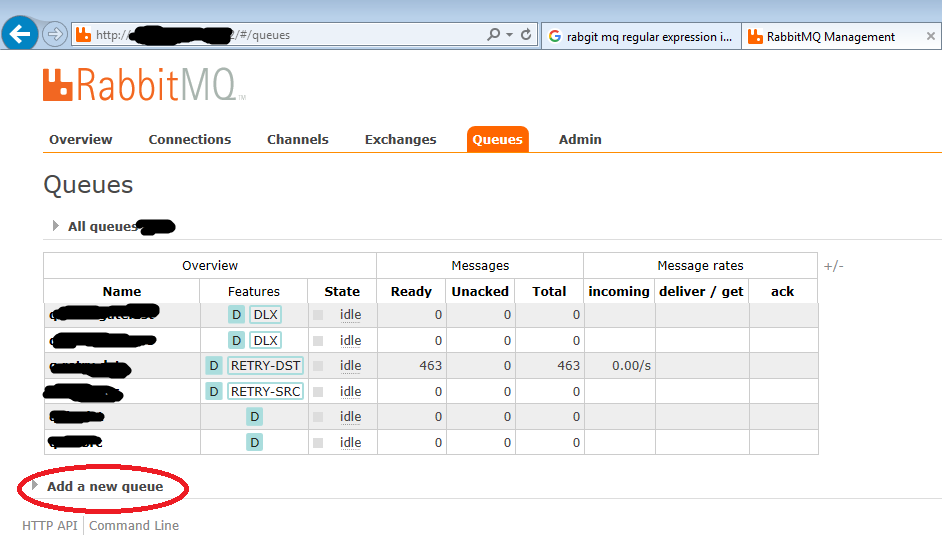
Task: Sort by the ack column header
Action: pyautogui.click(x=783, y=291)
